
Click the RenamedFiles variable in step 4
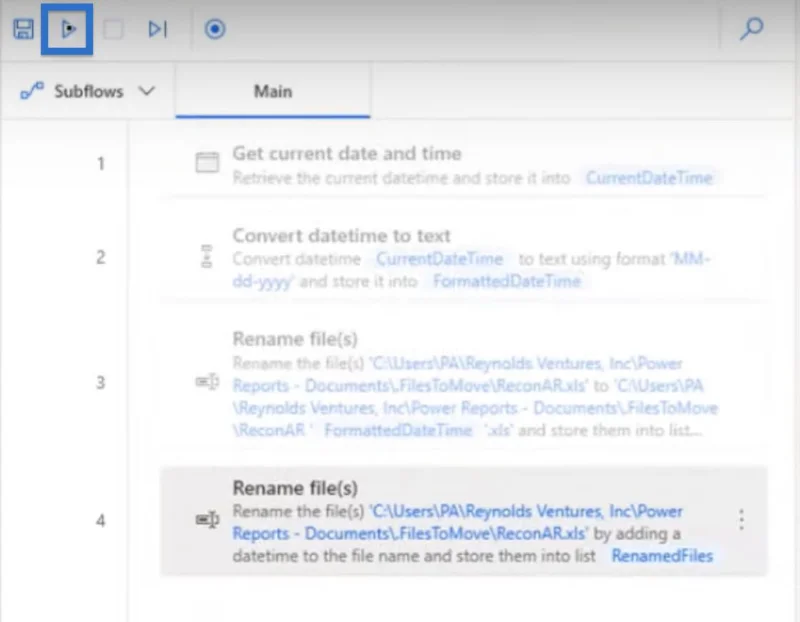point(662,556)
